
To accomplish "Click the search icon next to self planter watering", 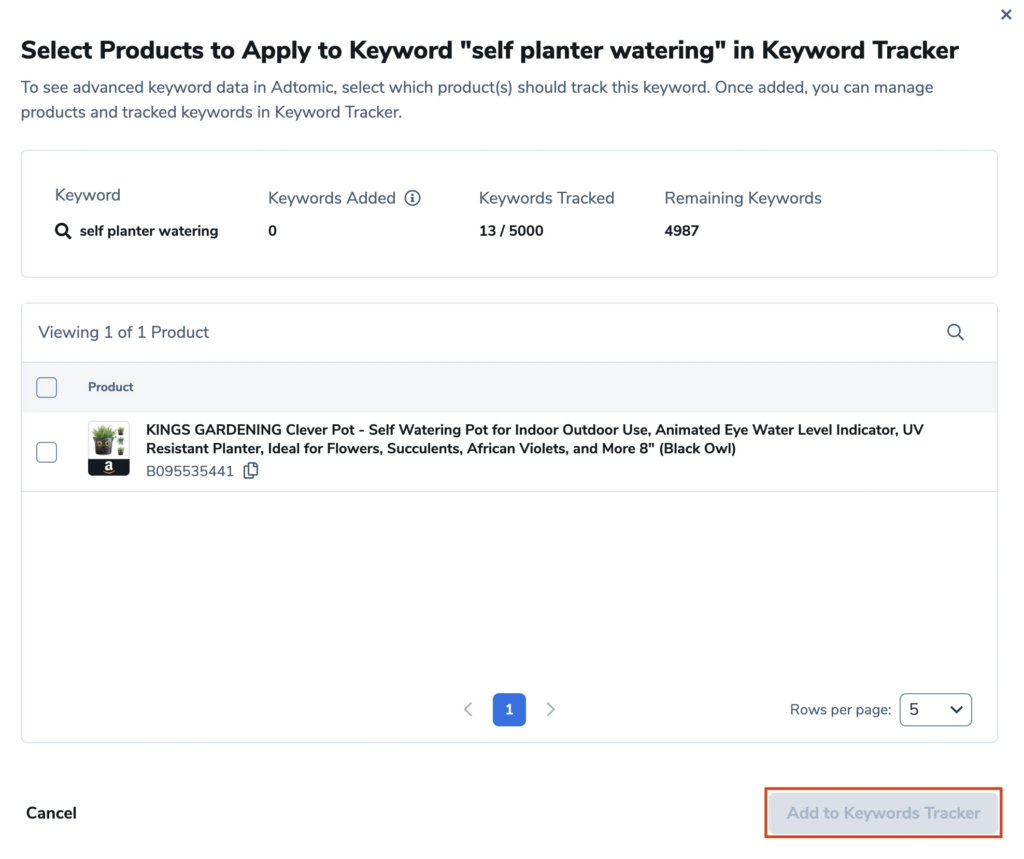I will (x=62, y=230).
